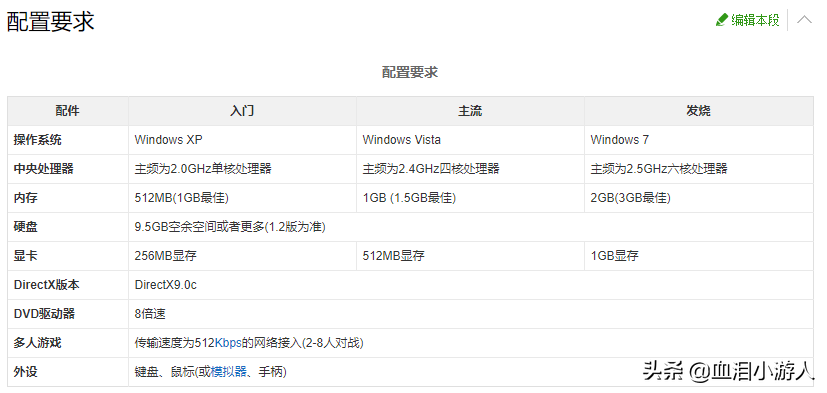
Task: Select the Windows 7 cell
Action: [698, 140]
